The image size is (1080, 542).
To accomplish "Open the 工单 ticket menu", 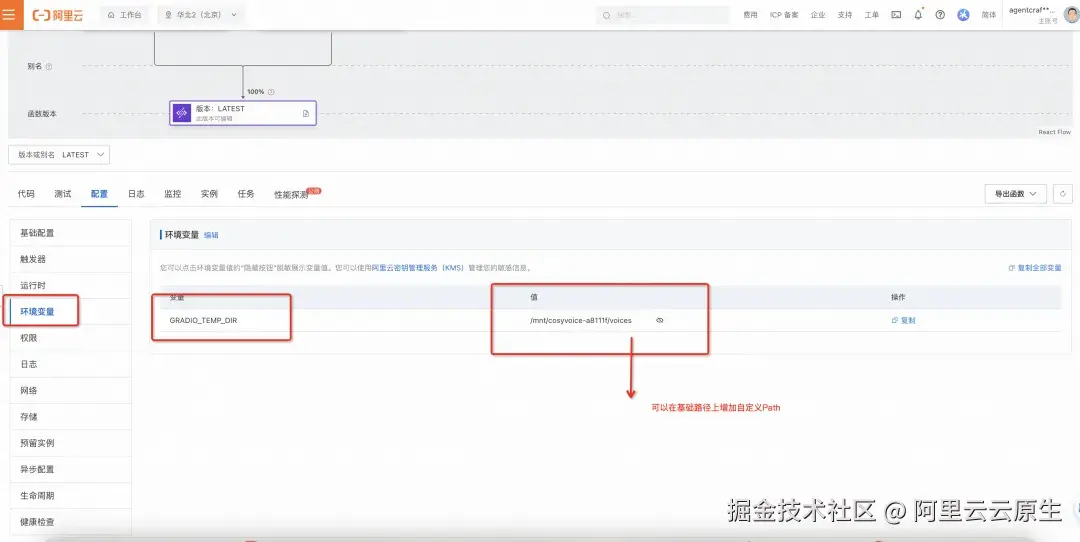I will [x=871, y=14].
